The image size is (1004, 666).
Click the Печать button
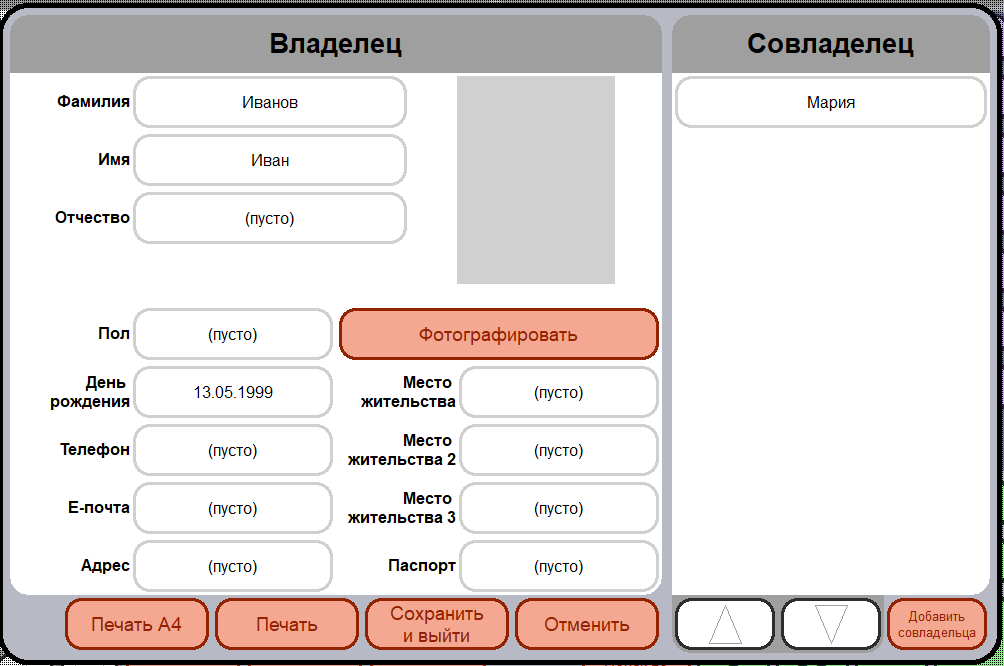286,624
